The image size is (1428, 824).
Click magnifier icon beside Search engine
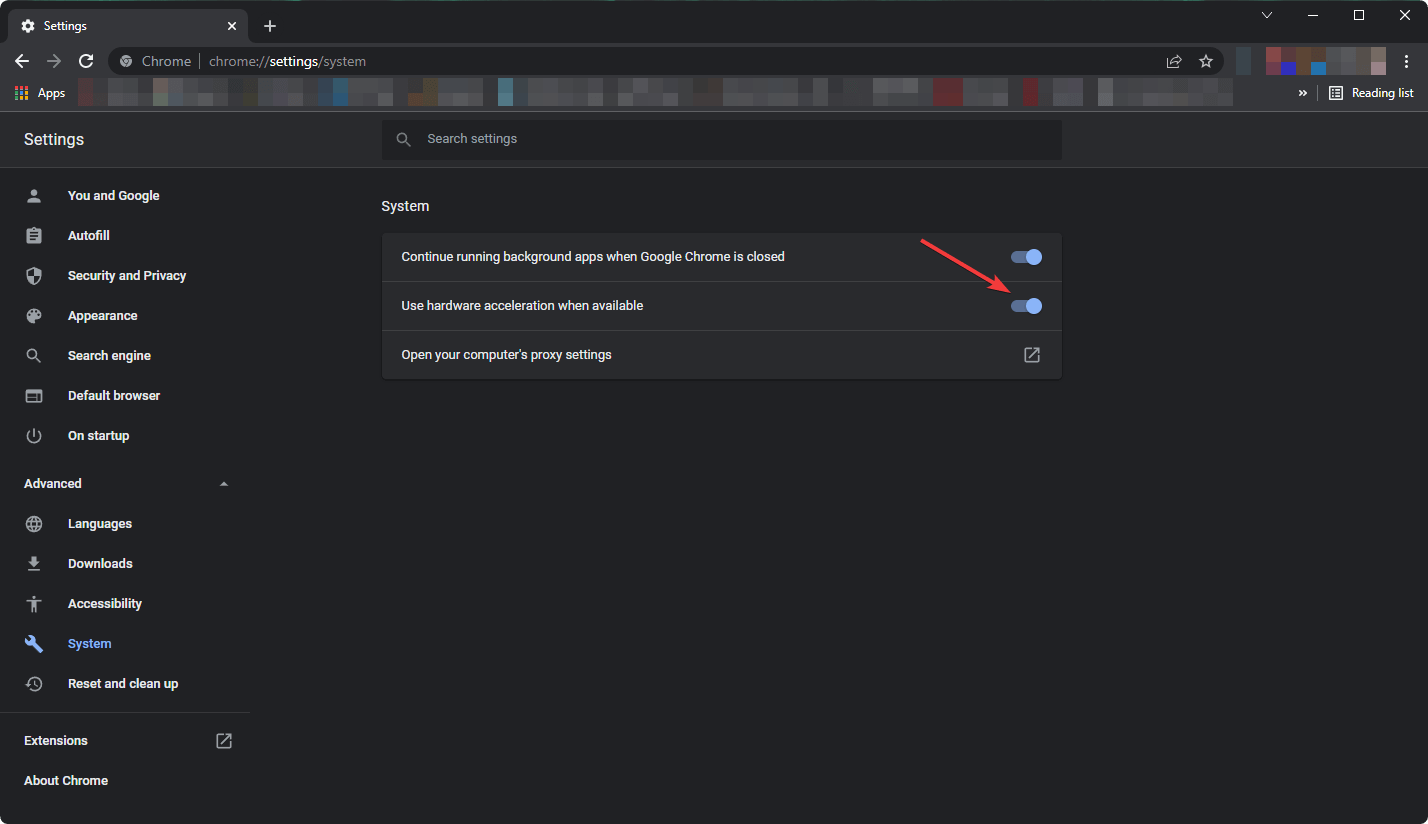click(34, 356)
